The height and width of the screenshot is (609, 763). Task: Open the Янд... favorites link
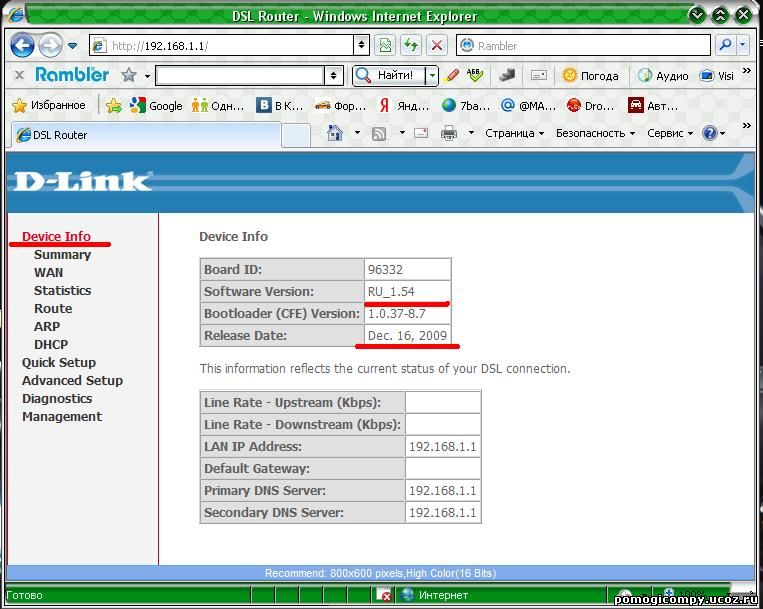pyautogui.click(x=404, y=106)
